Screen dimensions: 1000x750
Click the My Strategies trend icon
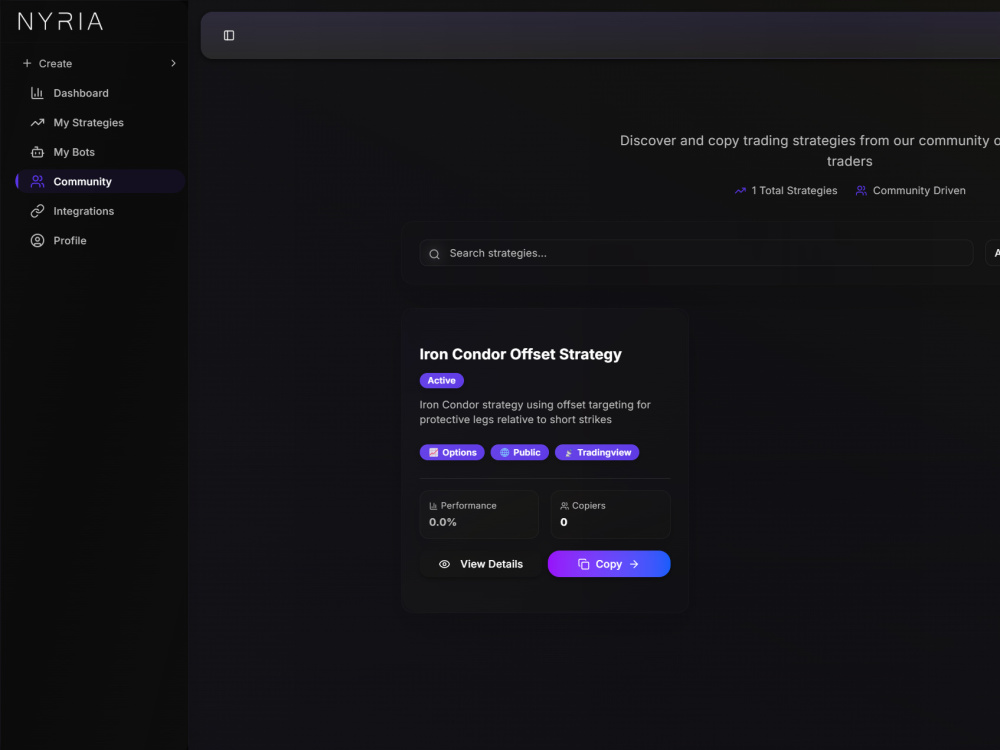(38, 122)
